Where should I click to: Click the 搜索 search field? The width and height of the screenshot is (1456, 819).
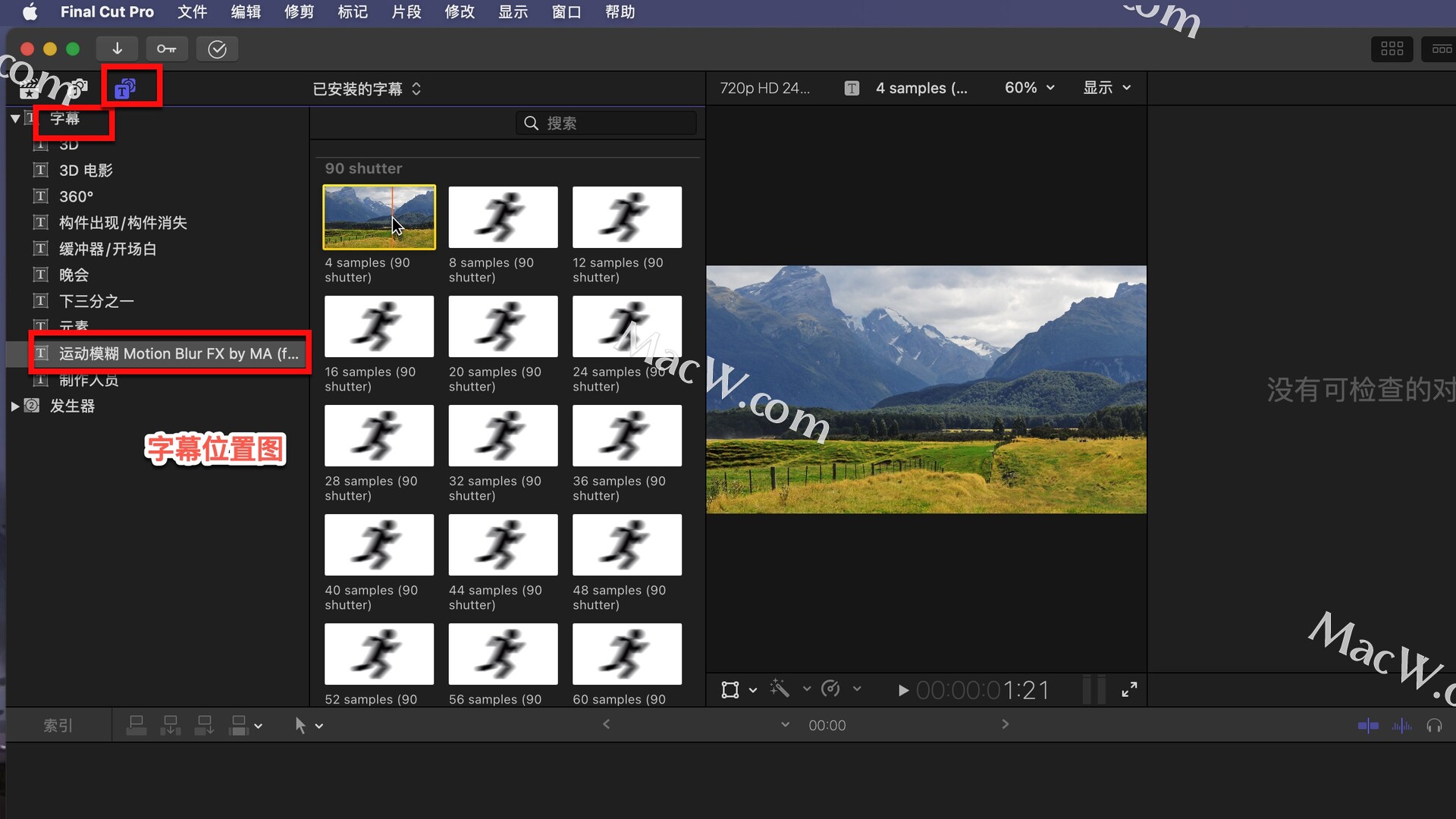pyautogui.click(x=606, y=123)
